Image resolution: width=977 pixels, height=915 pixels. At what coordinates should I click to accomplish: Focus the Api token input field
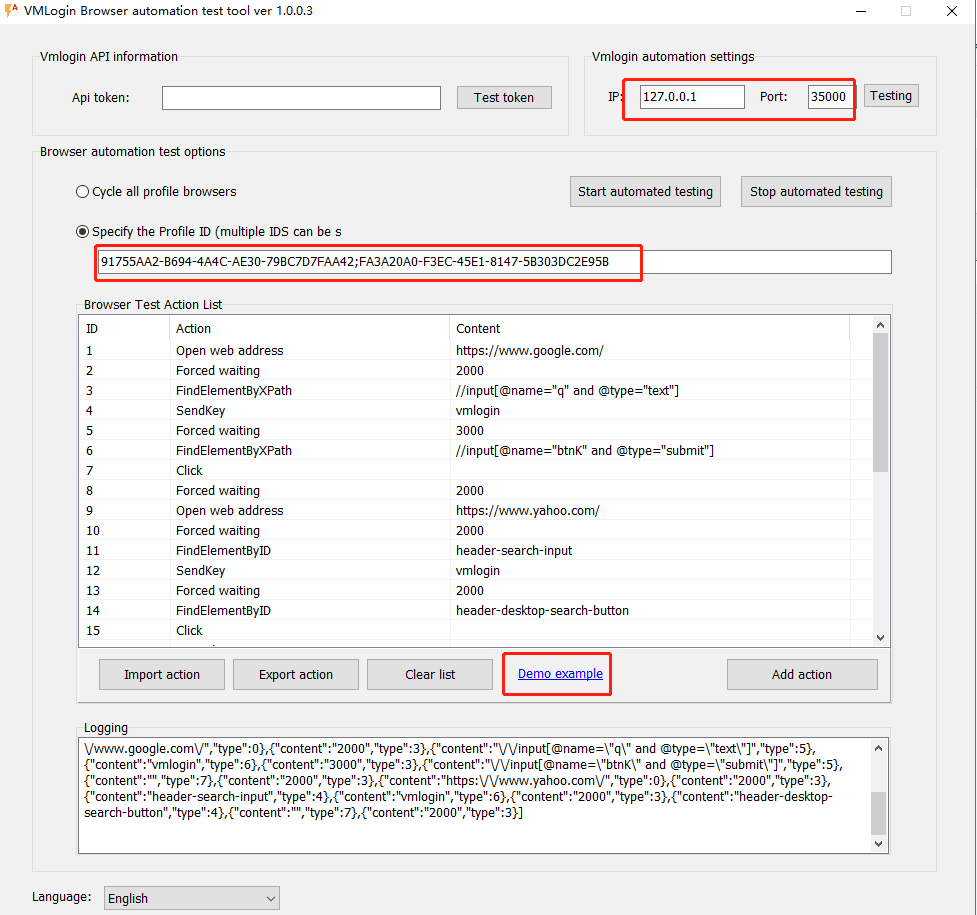301,97
